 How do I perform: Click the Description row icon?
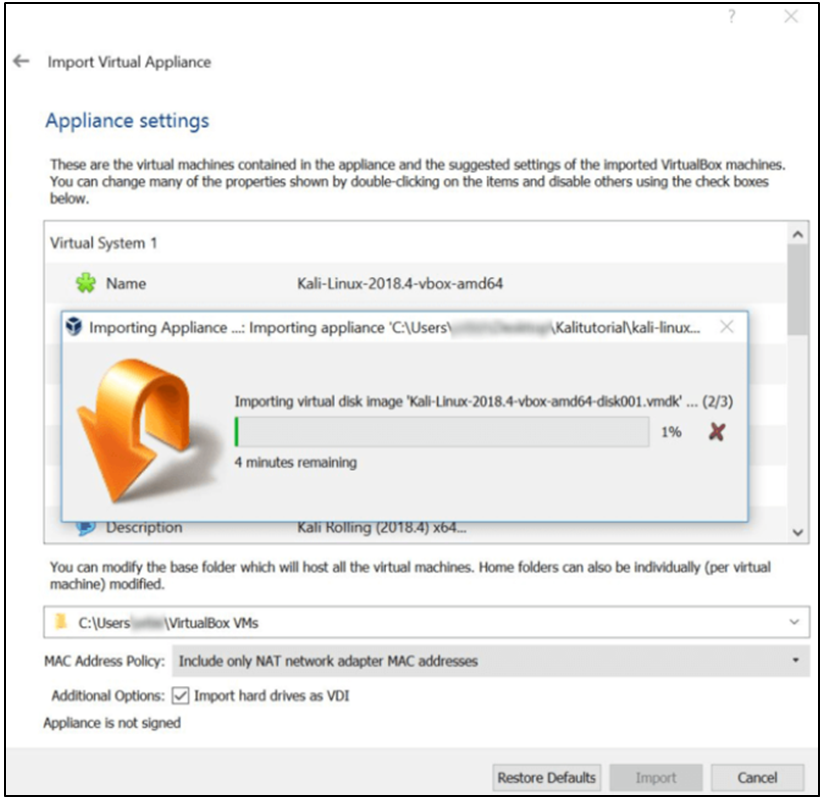tap(86, 527)
